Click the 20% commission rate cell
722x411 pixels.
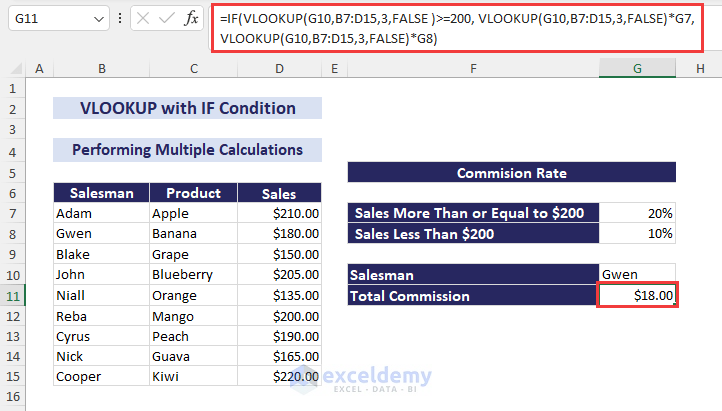click(637, 213)
